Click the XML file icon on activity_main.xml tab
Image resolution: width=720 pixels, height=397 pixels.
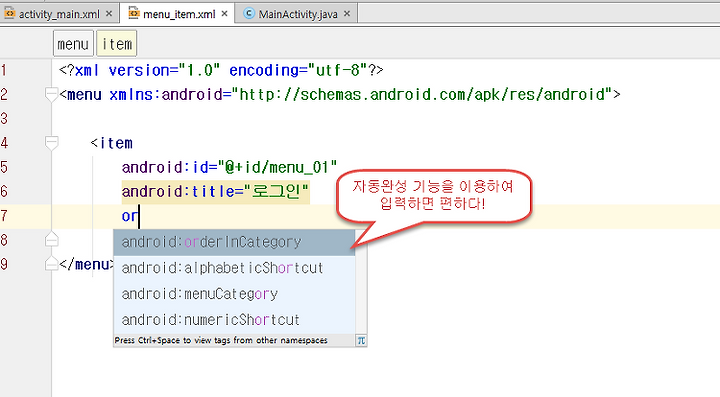(9, 14)
